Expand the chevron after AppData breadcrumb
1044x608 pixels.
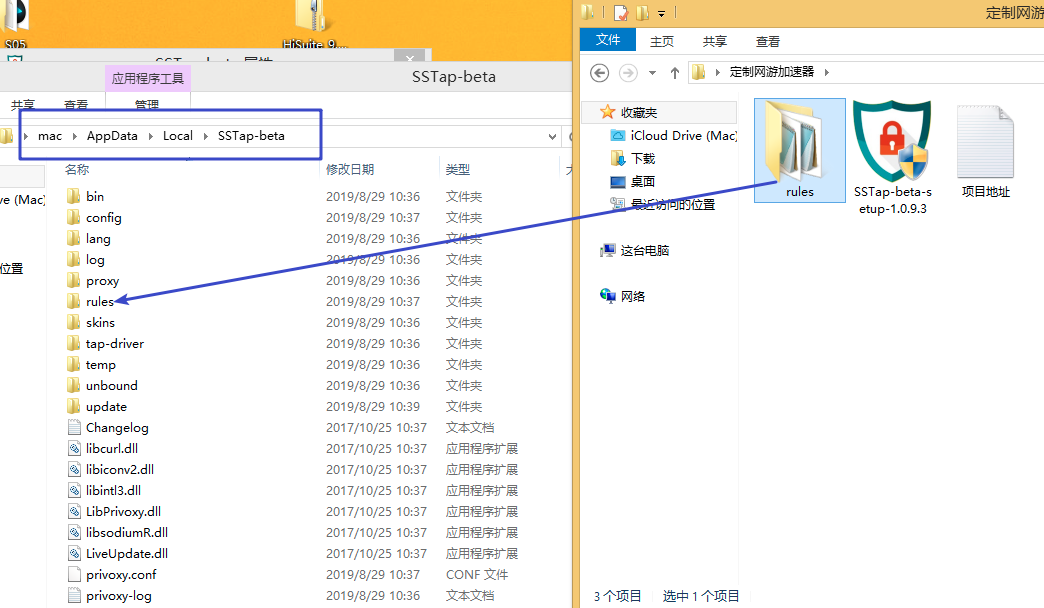coord(150,136)
